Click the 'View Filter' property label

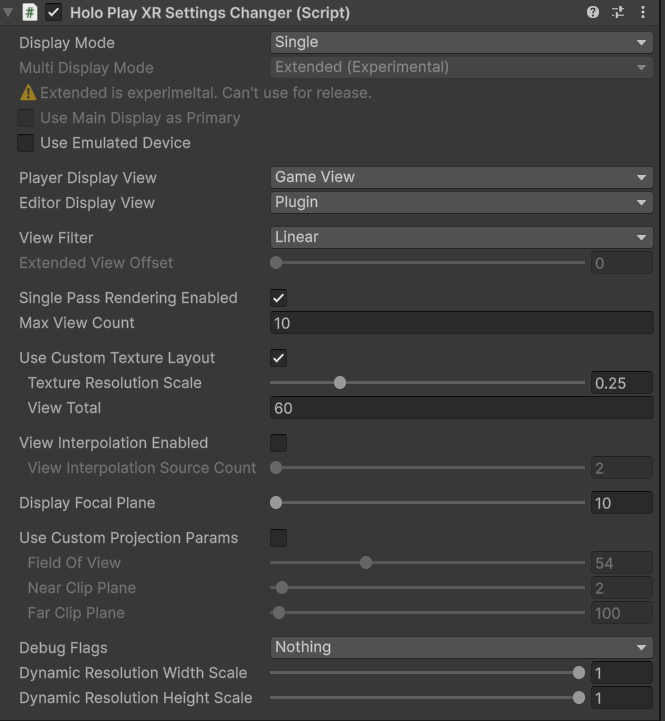pyautogui.click(x=56, y=238)
